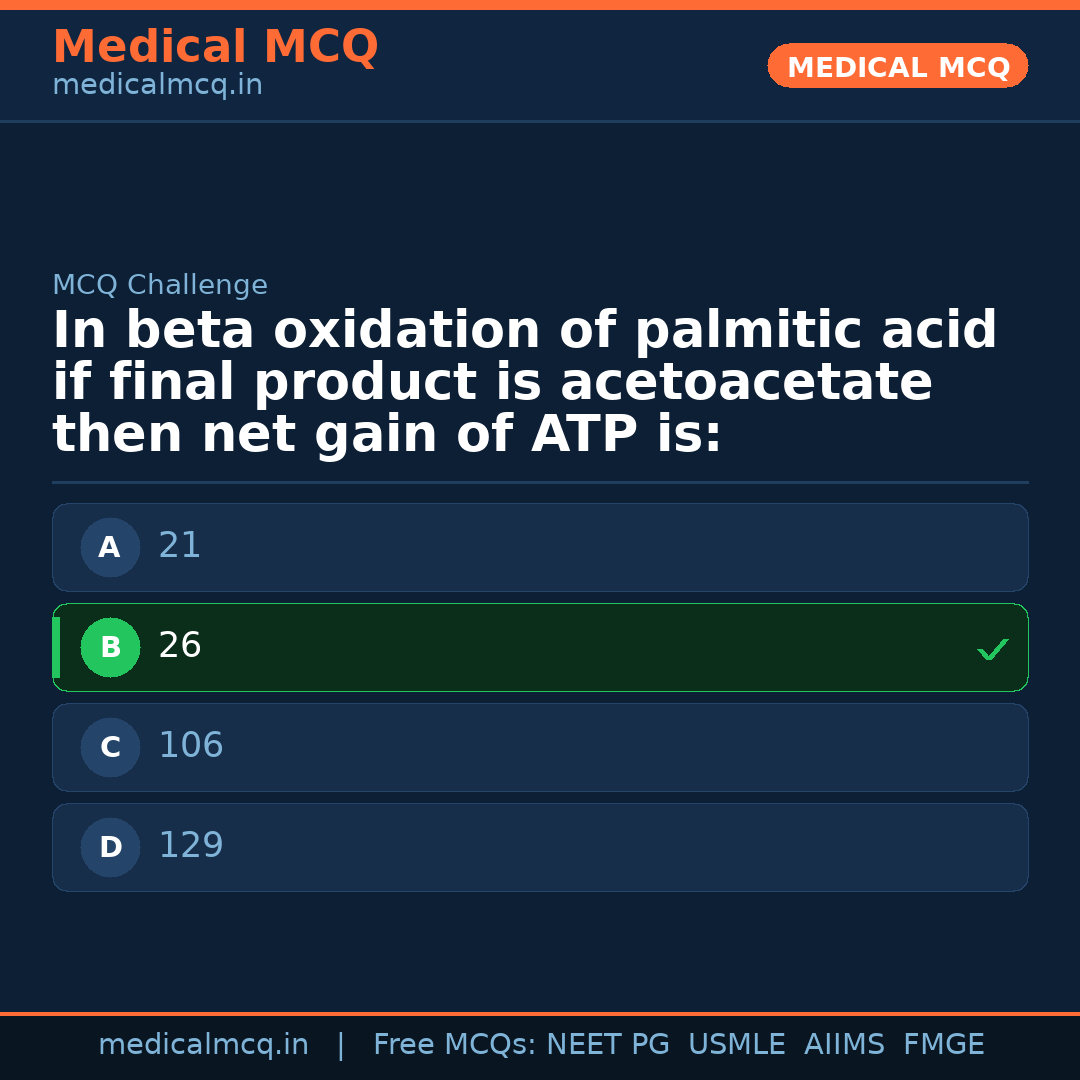Click the green circled B badge
Viewport: 1080px width, 1080px height.
[x=110, y=647]
